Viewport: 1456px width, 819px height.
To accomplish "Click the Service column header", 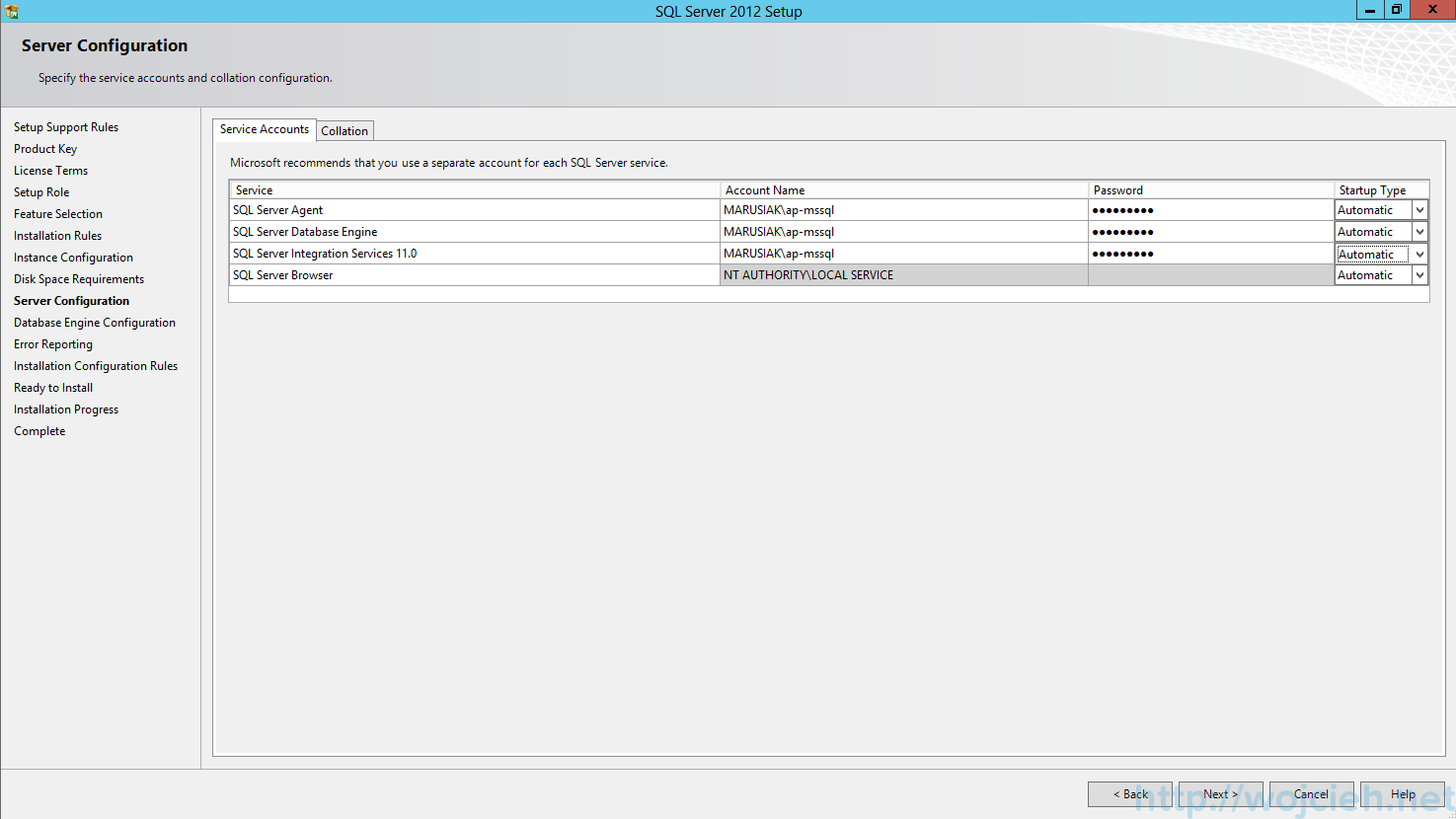I will click(x=475, y=190).
